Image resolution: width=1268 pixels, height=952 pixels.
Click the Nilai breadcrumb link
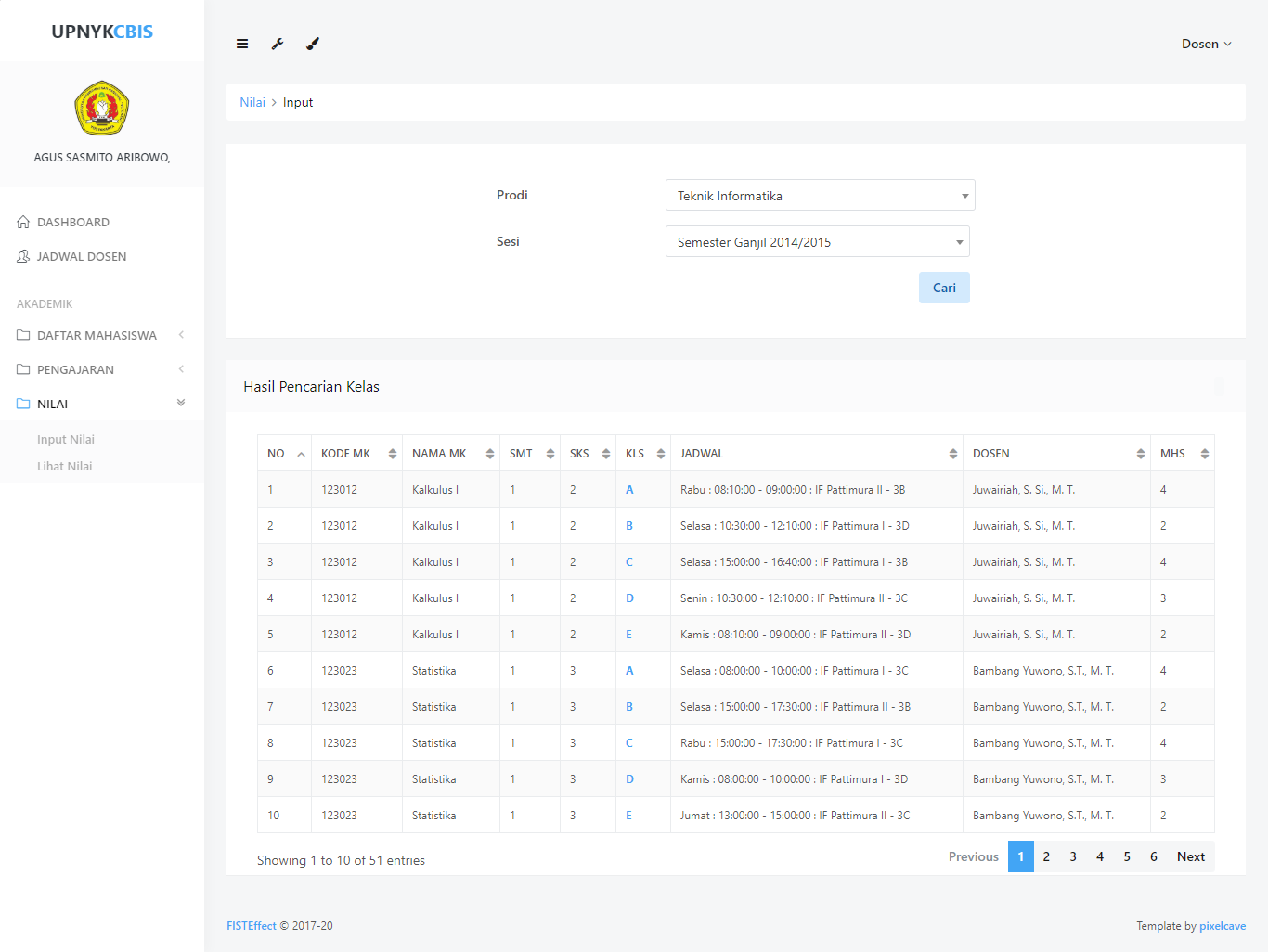(x=252, y=102)
